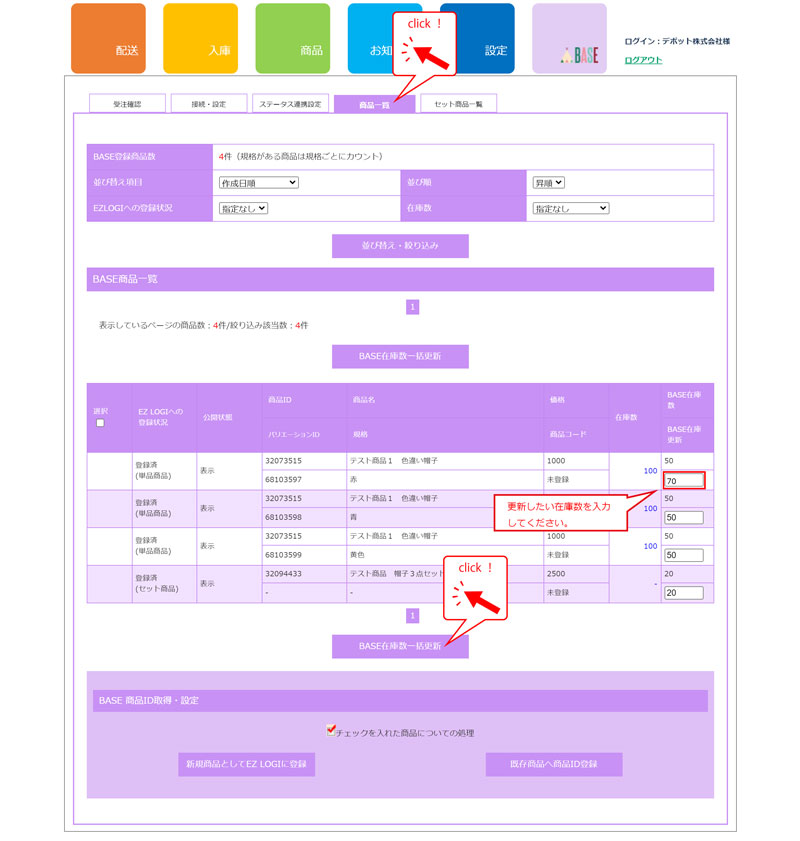
Task: Tick the 選択 select-all checkbox in table header
Action: coord(100,423)
